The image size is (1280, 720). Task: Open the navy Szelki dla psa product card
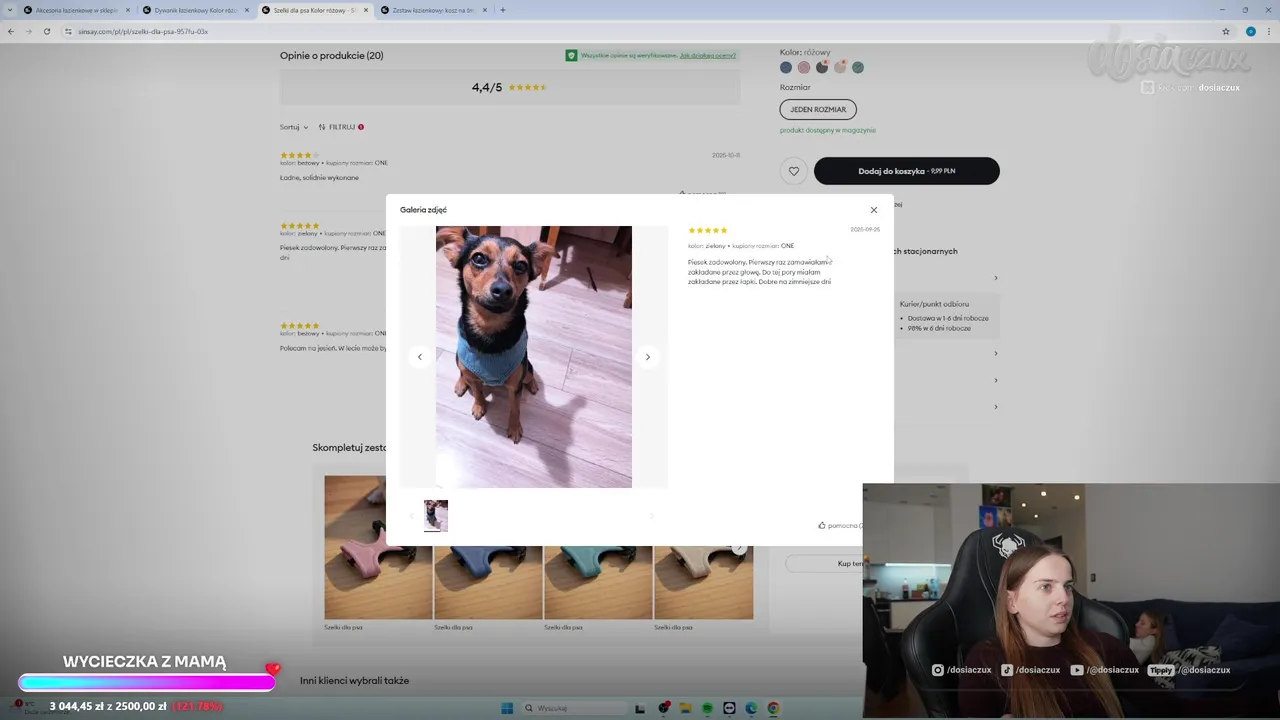(488, 589)
